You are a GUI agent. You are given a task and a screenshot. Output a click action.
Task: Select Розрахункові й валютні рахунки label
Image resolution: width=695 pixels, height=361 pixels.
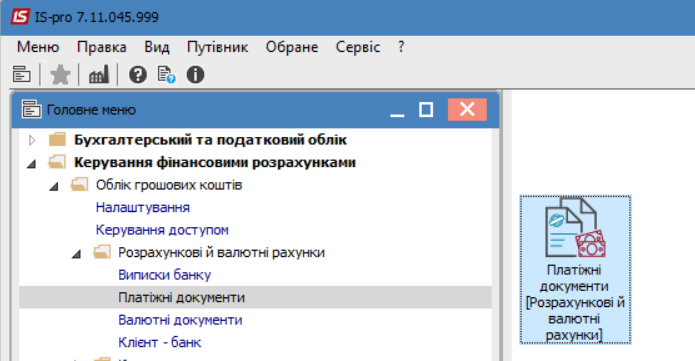(221, 252)
